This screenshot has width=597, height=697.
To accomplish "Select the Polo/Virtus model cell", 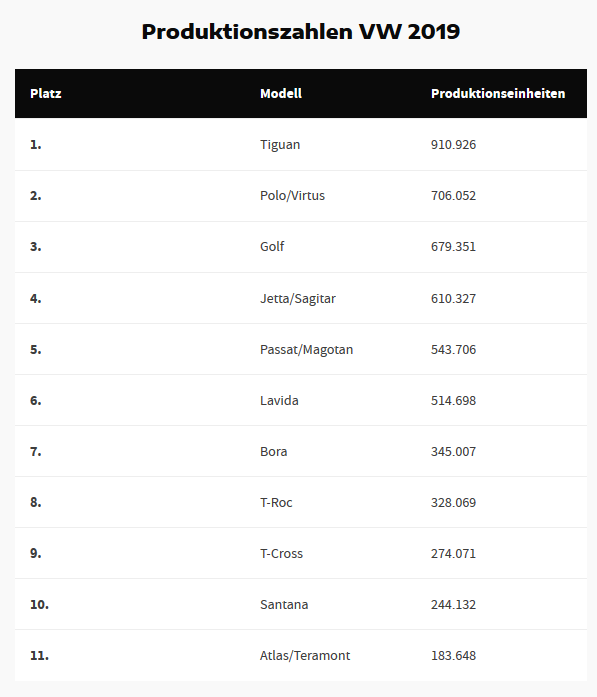I will pos(292,196).
